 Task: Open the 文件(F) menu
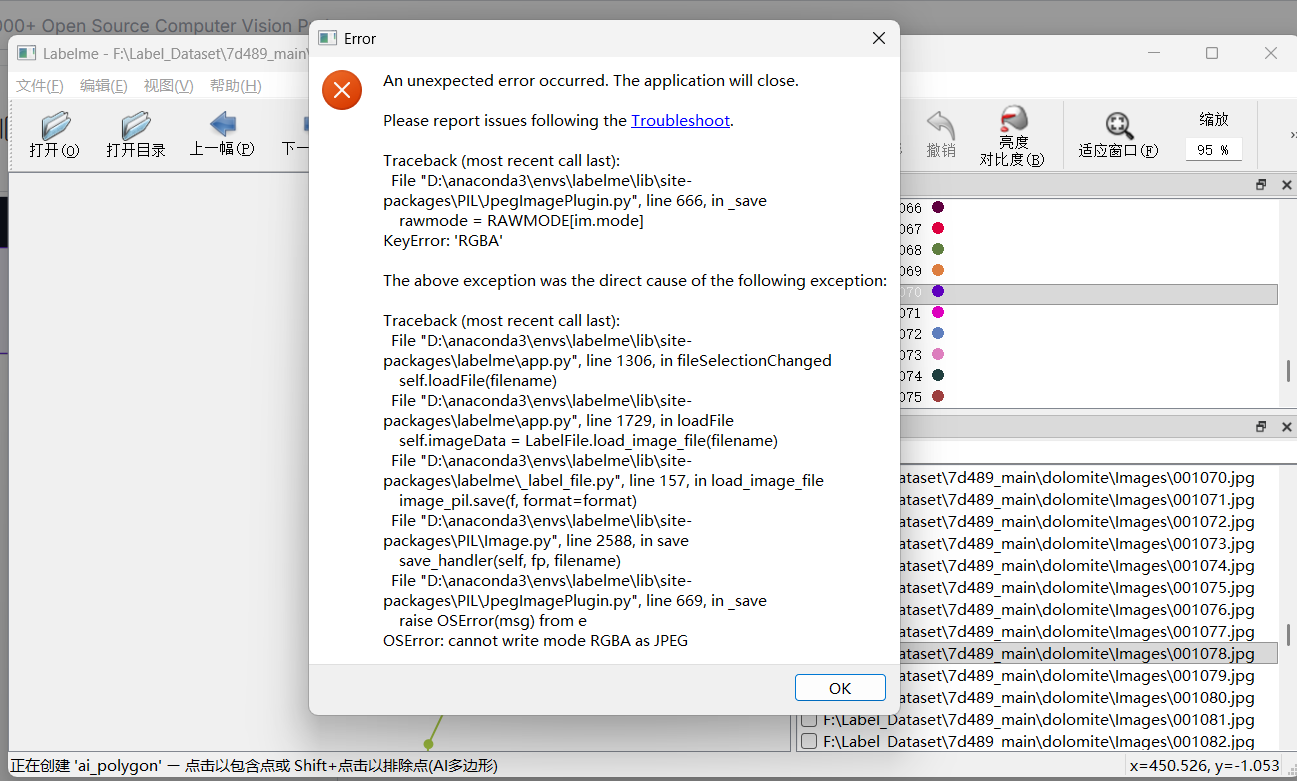click(40, 86)
